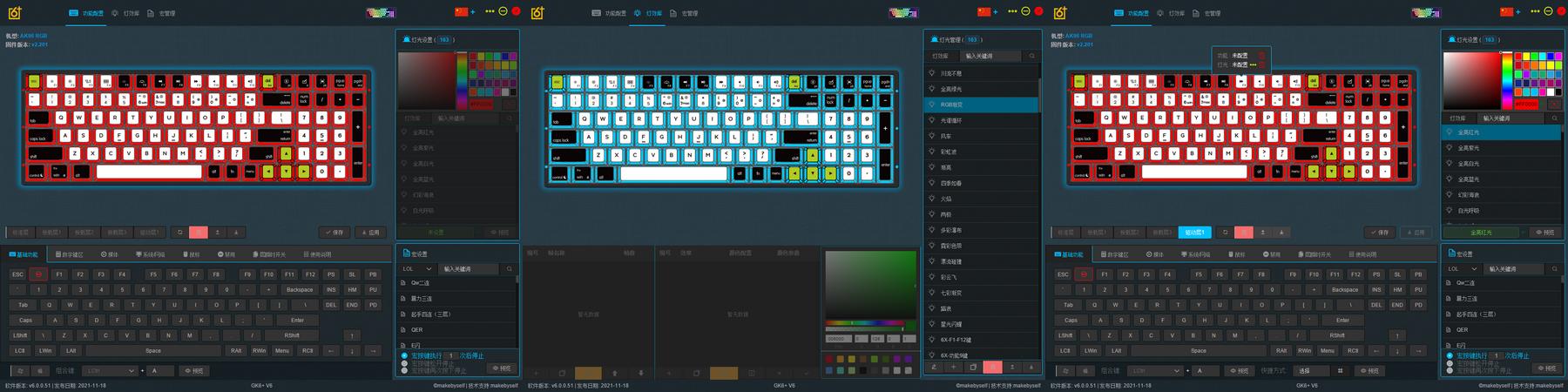Click the China flag language icon in middle window

click(984, 11)
